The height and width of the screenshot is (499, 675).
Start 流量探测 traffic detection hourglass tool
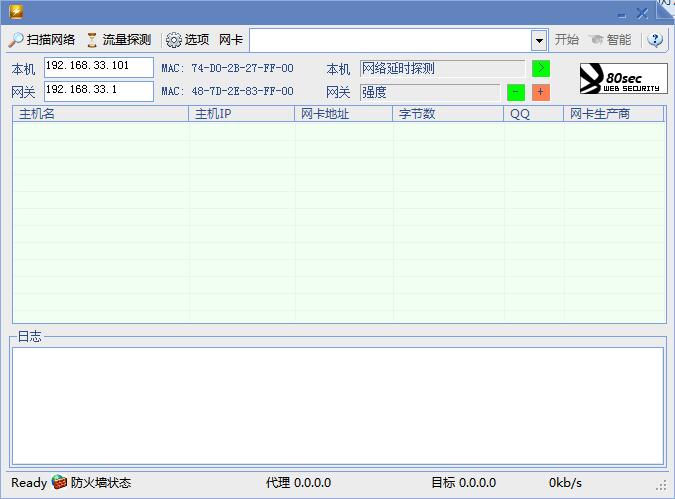tap(118, 40)
